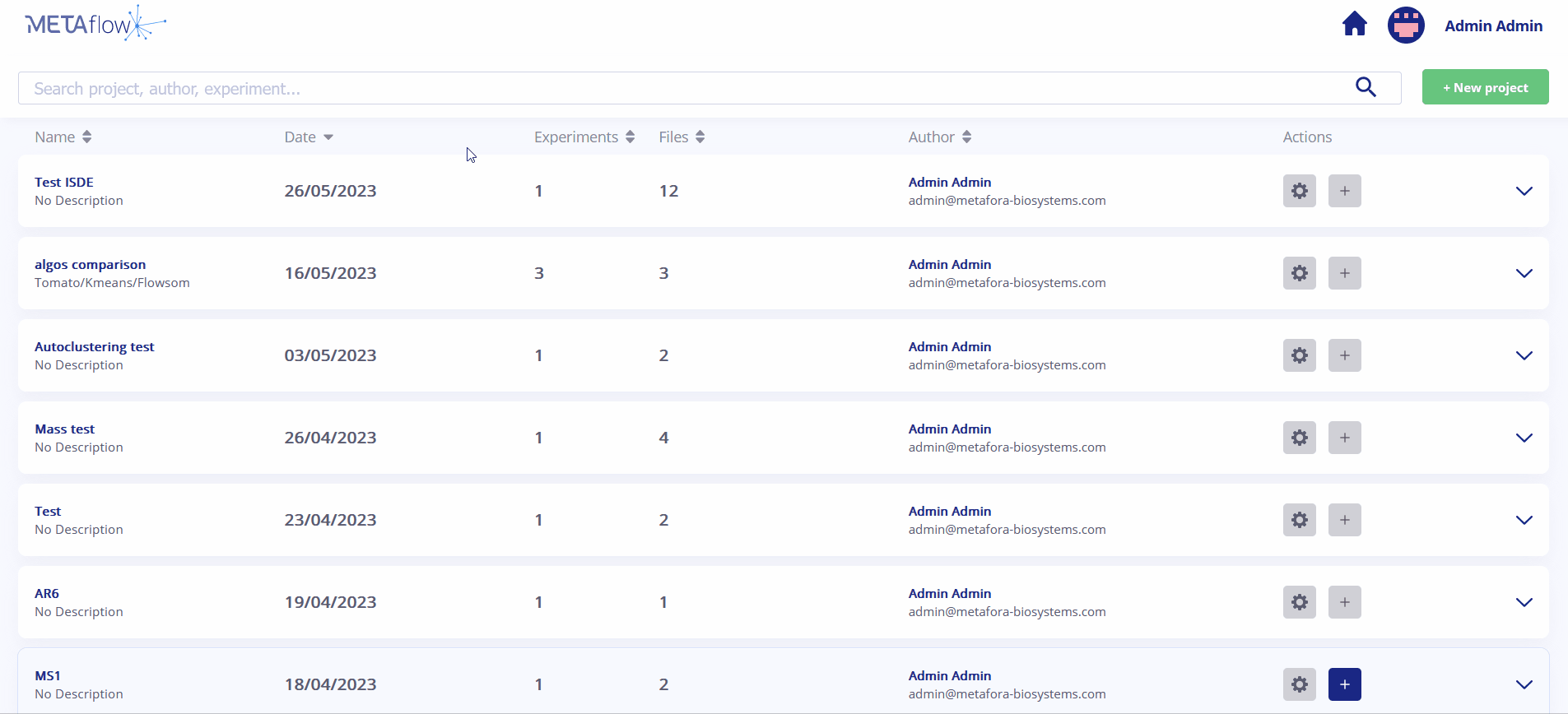
Task: Go to the home page icon
Action: pyautogui.click(x=1354, y=25)
